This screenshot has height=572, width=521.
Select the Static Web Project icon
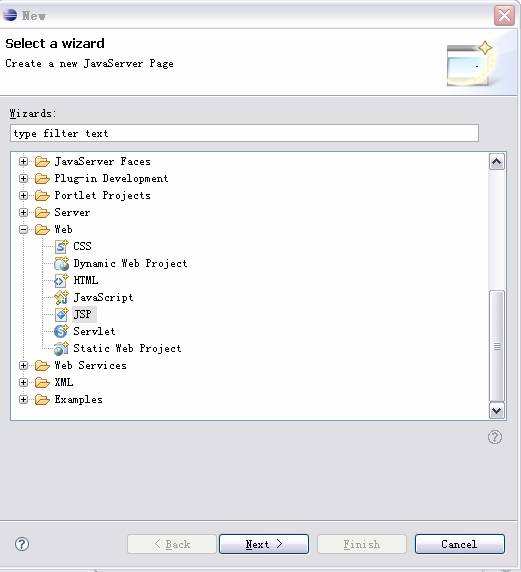[x=61, y=348]
